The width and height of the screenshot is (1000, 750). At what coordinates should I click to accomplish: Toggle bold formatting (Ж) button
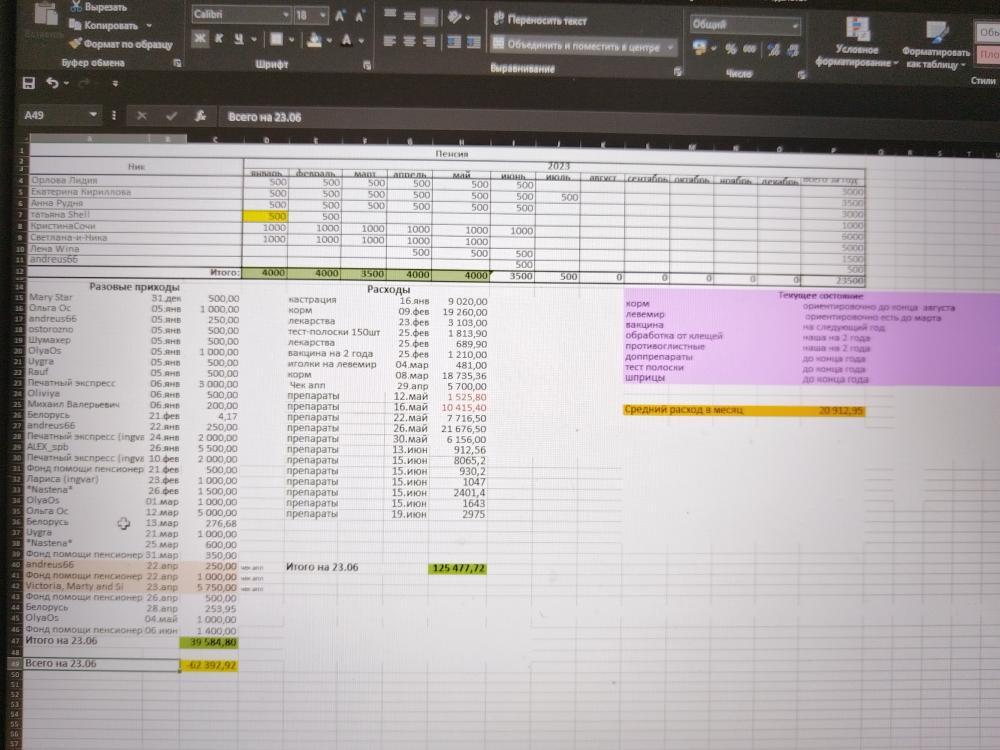pos(199,39)
